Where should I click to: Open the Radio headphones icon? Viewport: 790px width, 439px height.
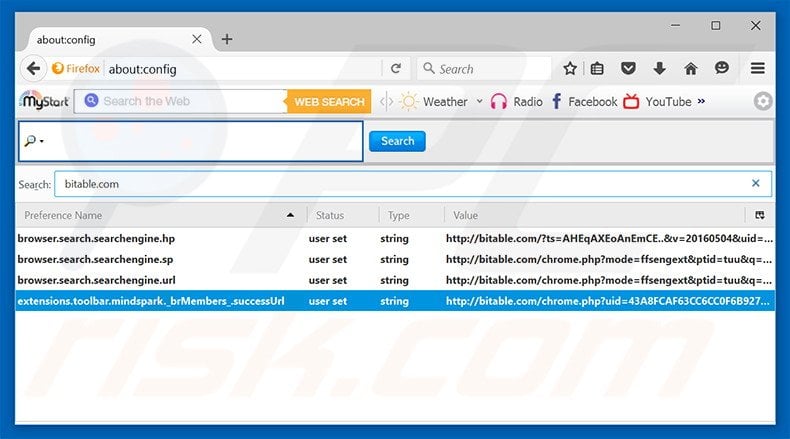point(499,102)
